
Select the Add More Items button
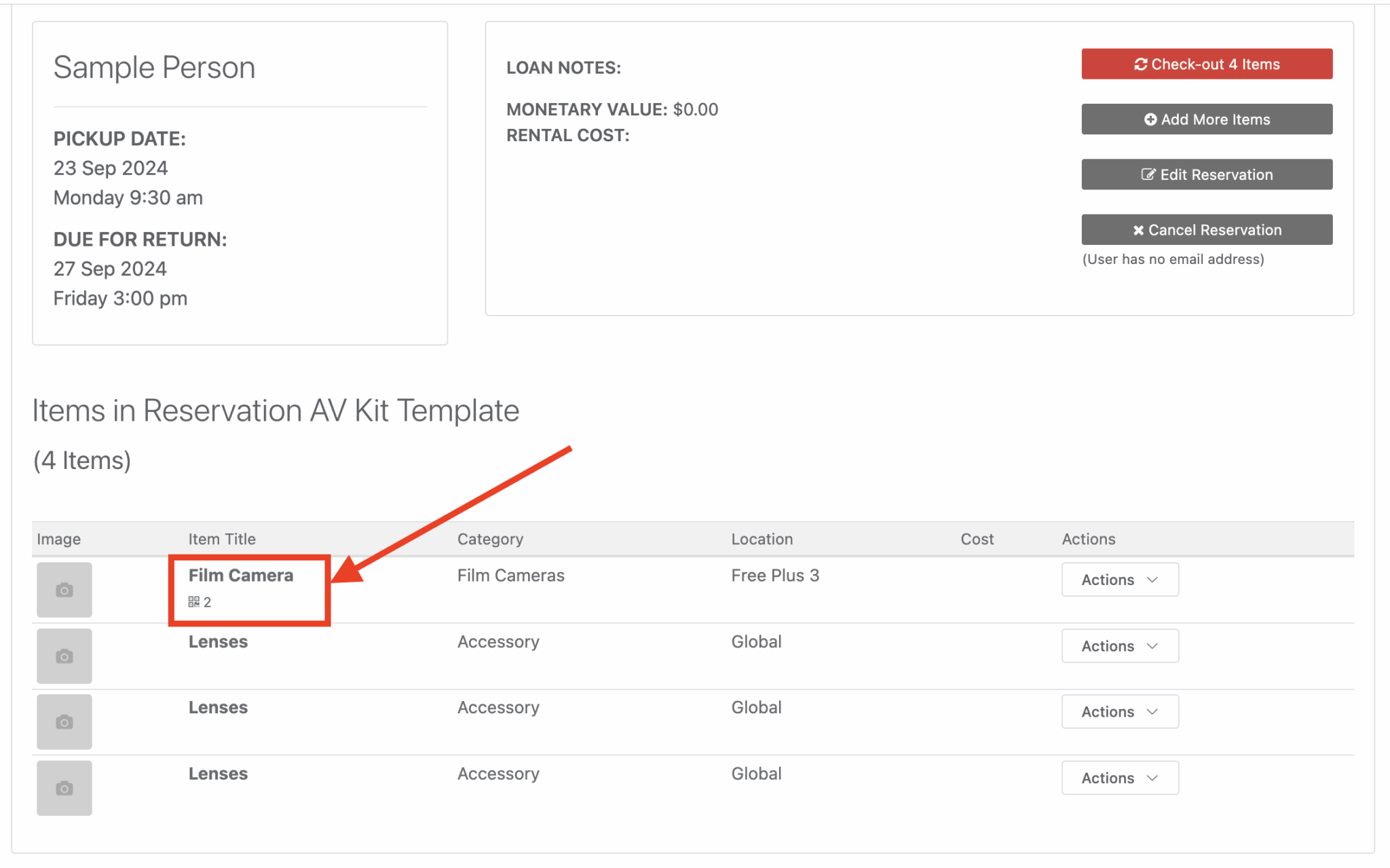[1207, 119]
